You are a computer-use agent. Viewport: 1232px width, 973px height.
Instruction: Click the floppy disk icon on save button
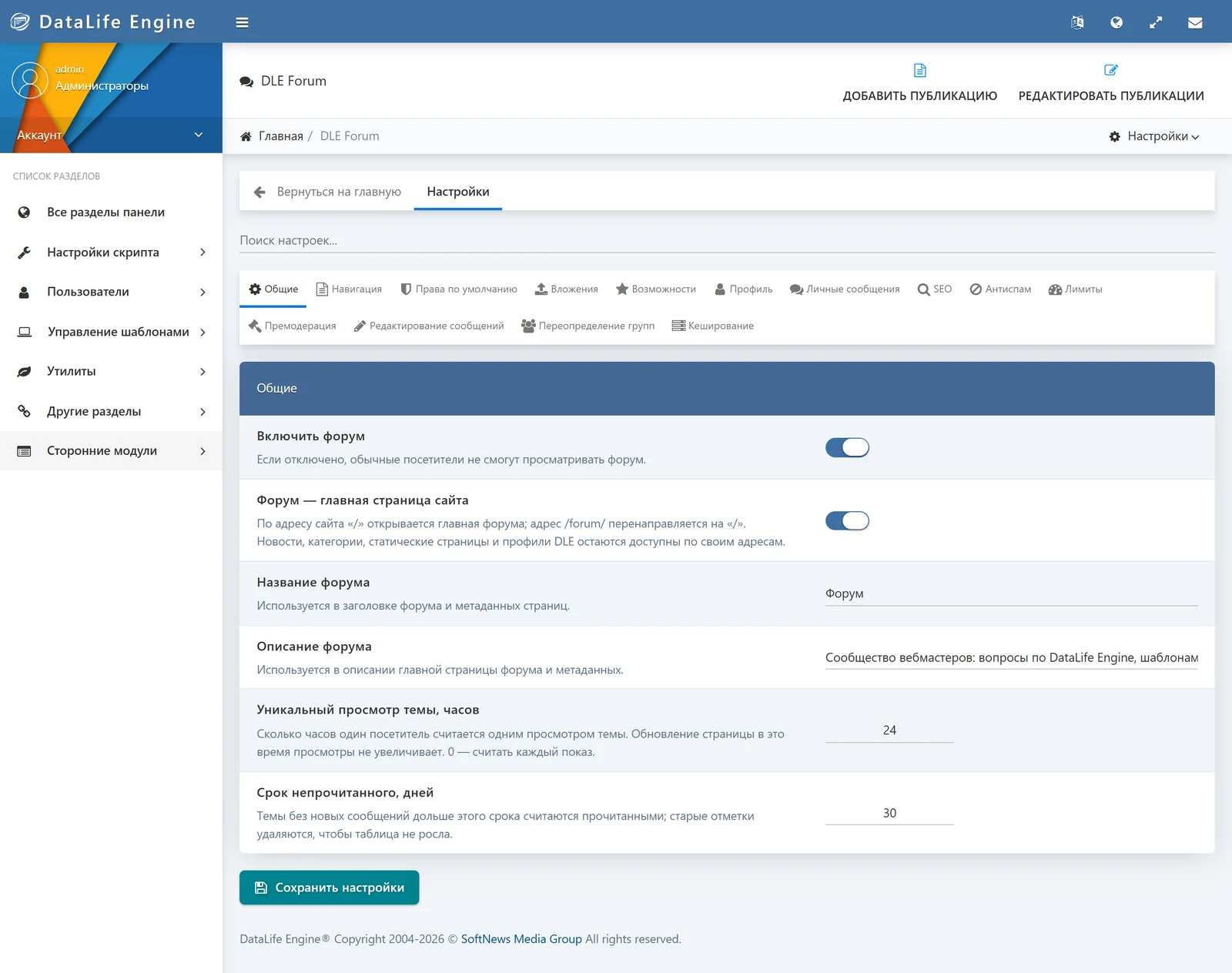(261, 888)
